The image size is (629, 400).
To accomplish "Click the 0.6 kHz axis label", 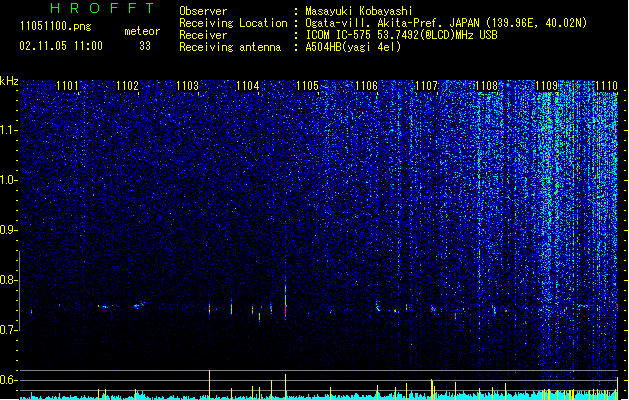I will point(9,380).
